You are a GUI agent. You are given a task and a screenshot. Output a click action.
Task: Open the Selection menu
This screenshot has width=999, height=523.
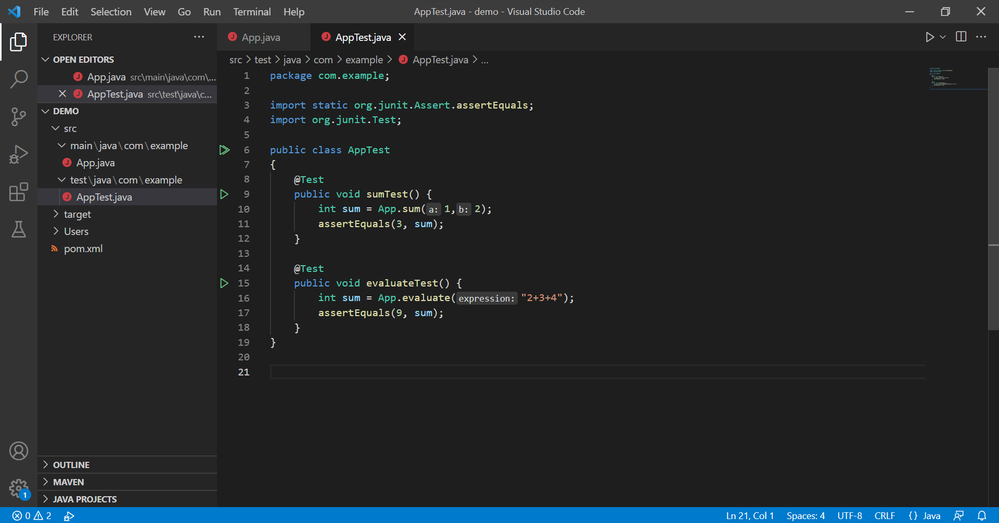coord(111,11)
